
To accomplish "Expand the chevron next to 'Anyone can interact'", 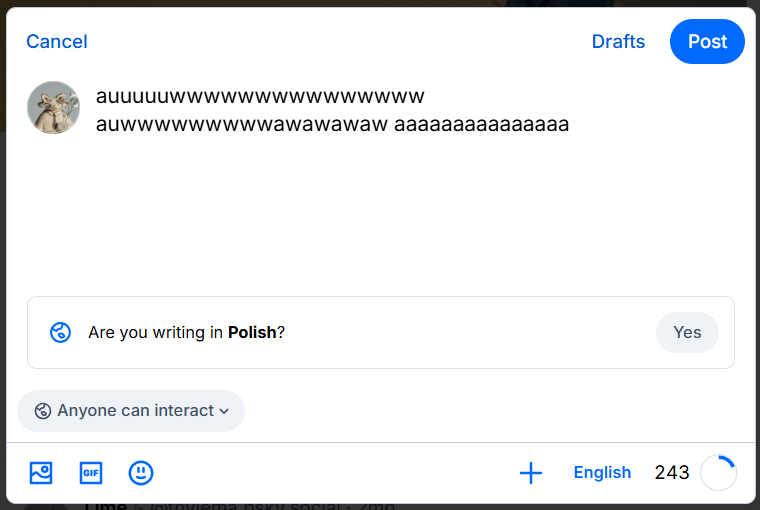I will 224,411.
